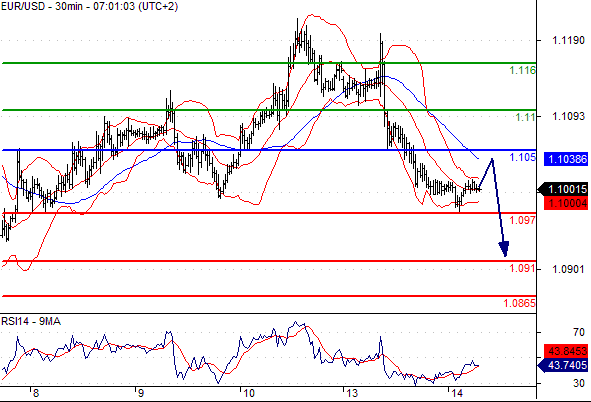
Task: Click the 1.0901 price axis value
Action: point(568,269)
